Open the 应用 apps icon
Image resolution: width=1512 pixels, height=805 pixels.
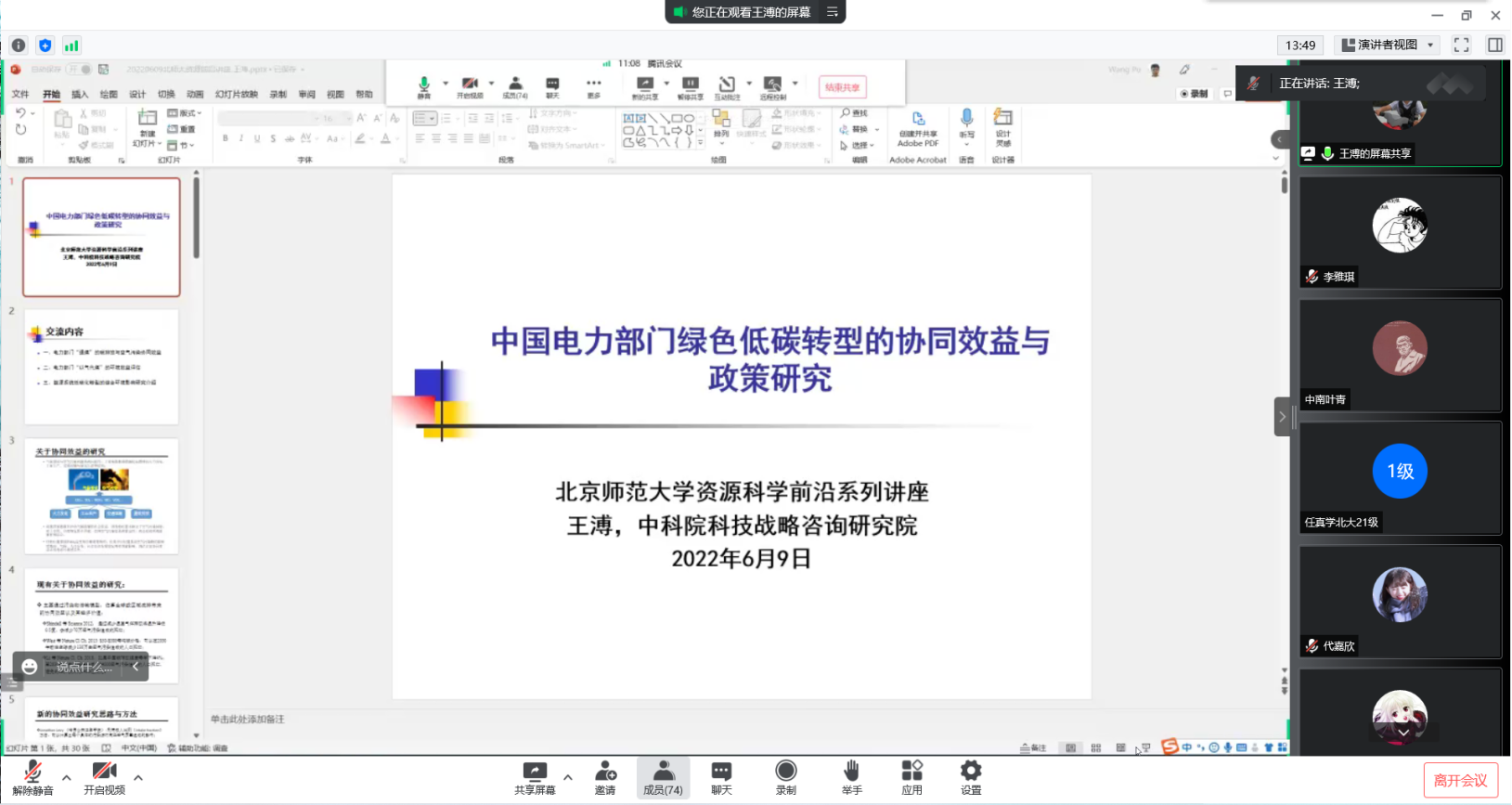pos(911,777)
